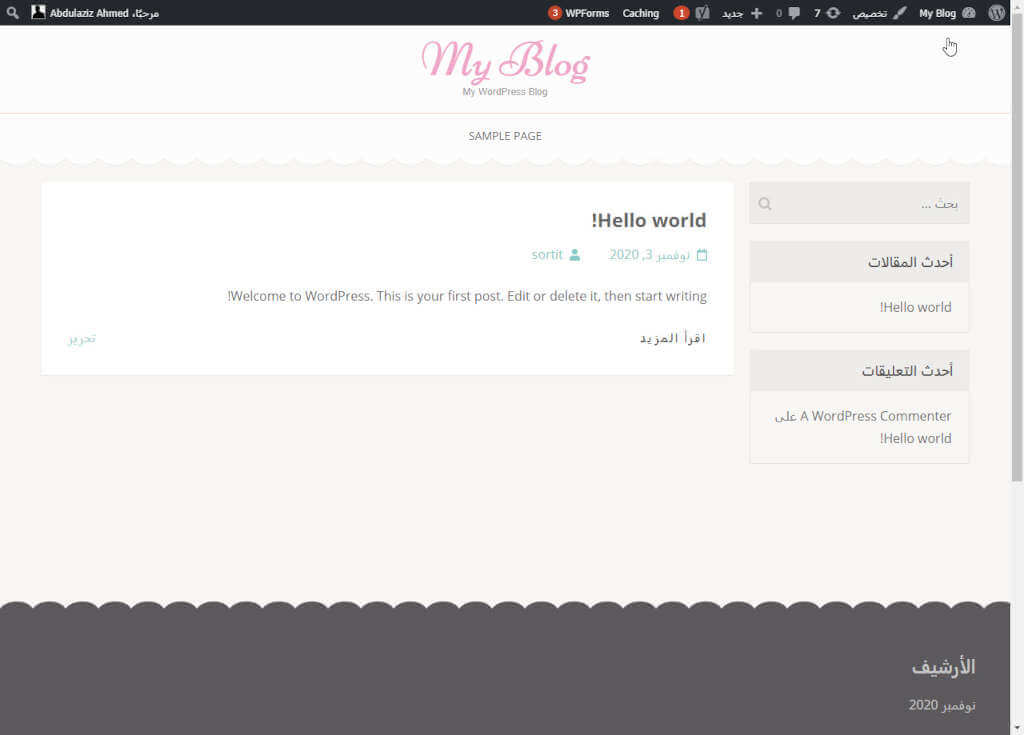
Task: Click the الأرشيف footer heading
Action: [x=943, y=667]
